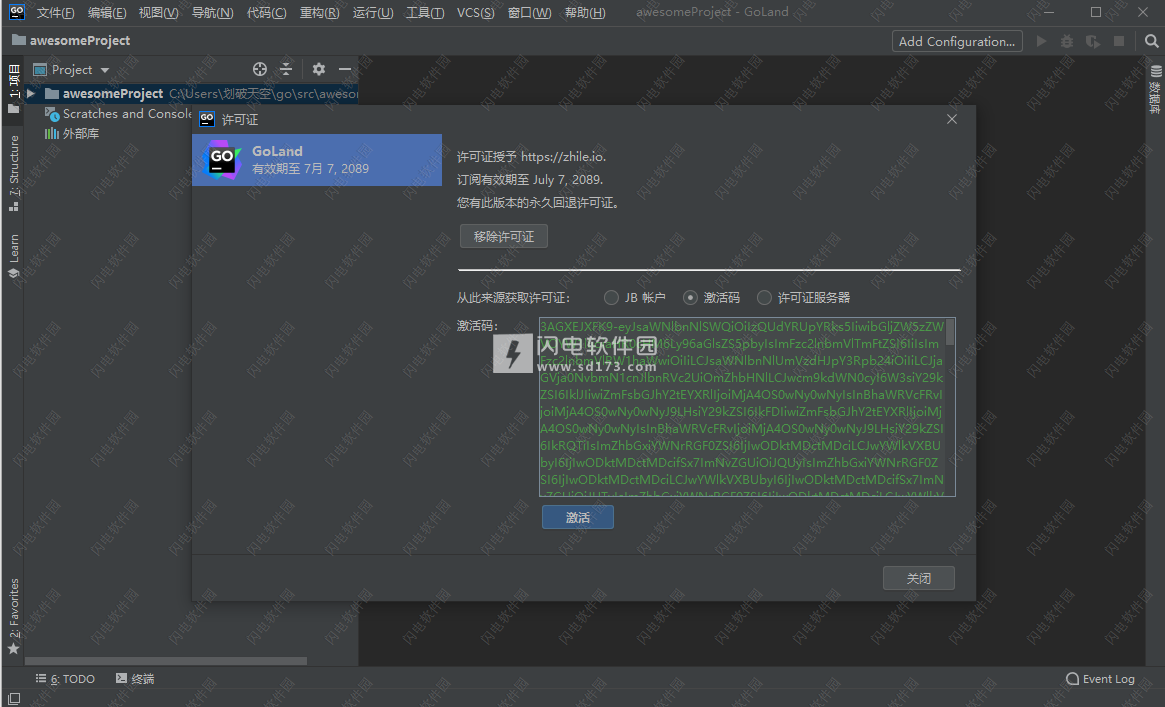This screenshot has width=1165, height=707.
Task: Select the License Server radio button
Action: pos(764,297)
